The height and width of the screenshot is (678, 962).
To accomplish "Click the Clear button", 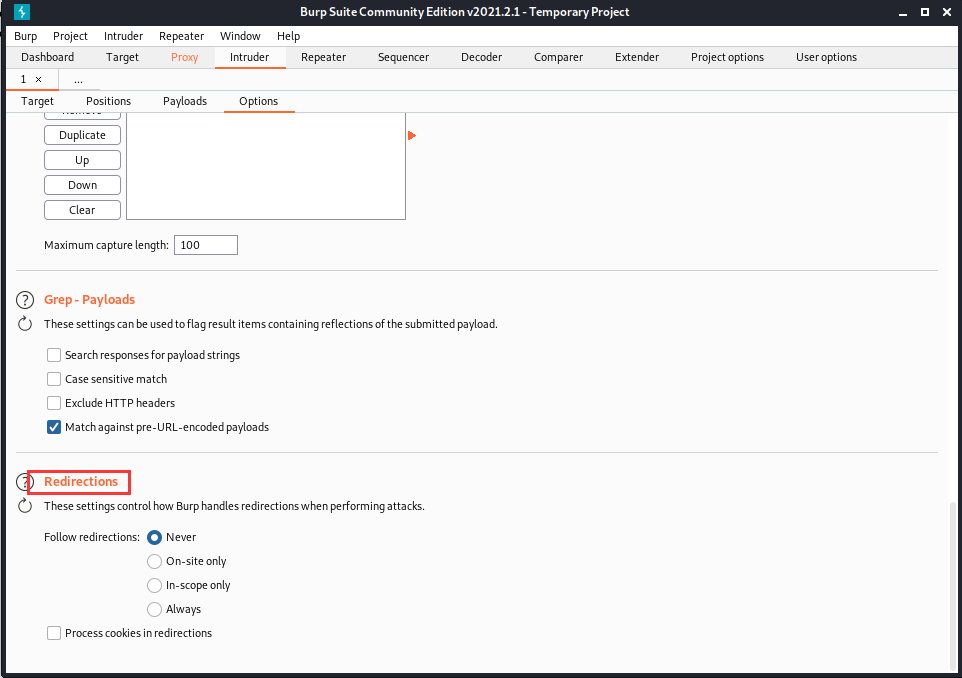I will [x=82, y=210].
